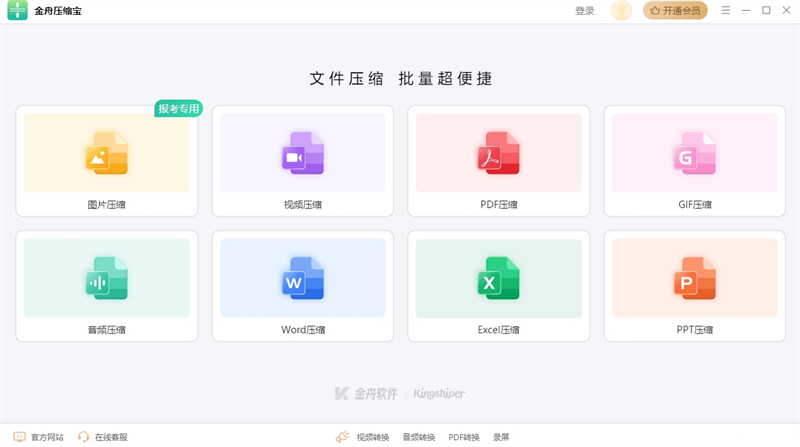Image resolution: width=800 pixels, height=447 pixels.
Task: Open the 音频压缩 audio waveform icon
Action: coord(107,278)
